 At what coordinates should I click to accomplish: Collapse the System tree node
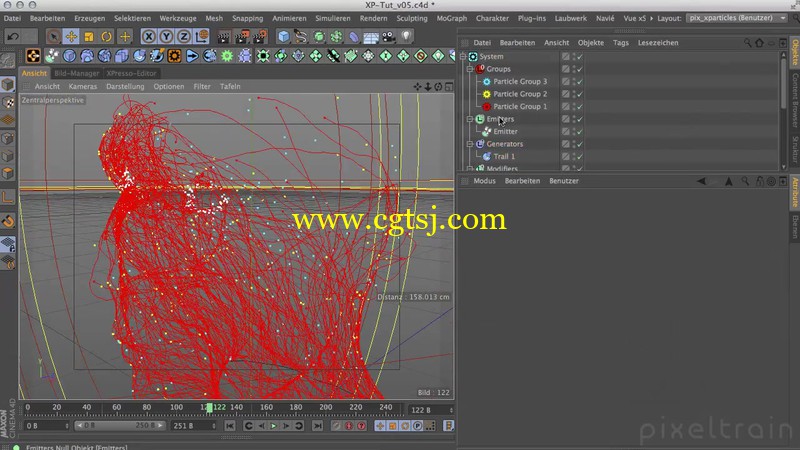[x=463, y=57]
